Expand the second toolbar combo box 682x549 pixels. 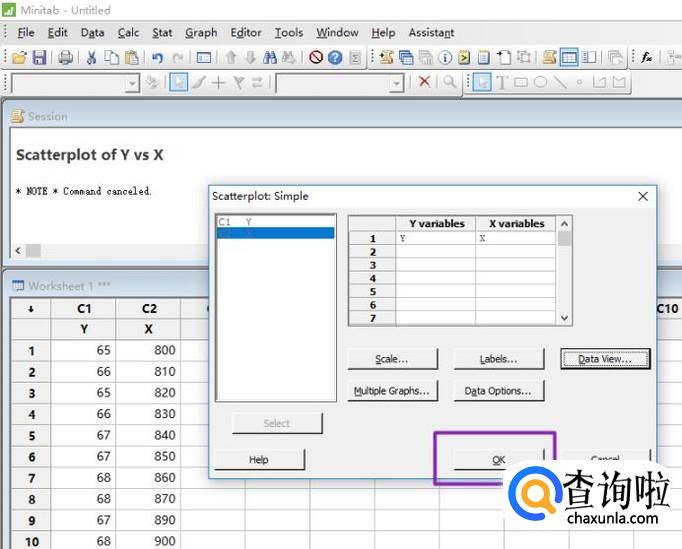coord(396,83)
